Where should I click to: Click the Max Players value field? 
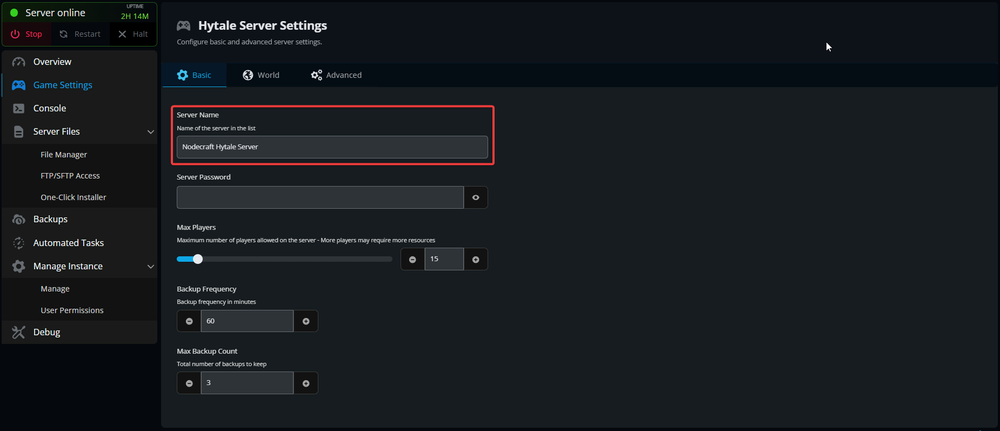[444, 259]
